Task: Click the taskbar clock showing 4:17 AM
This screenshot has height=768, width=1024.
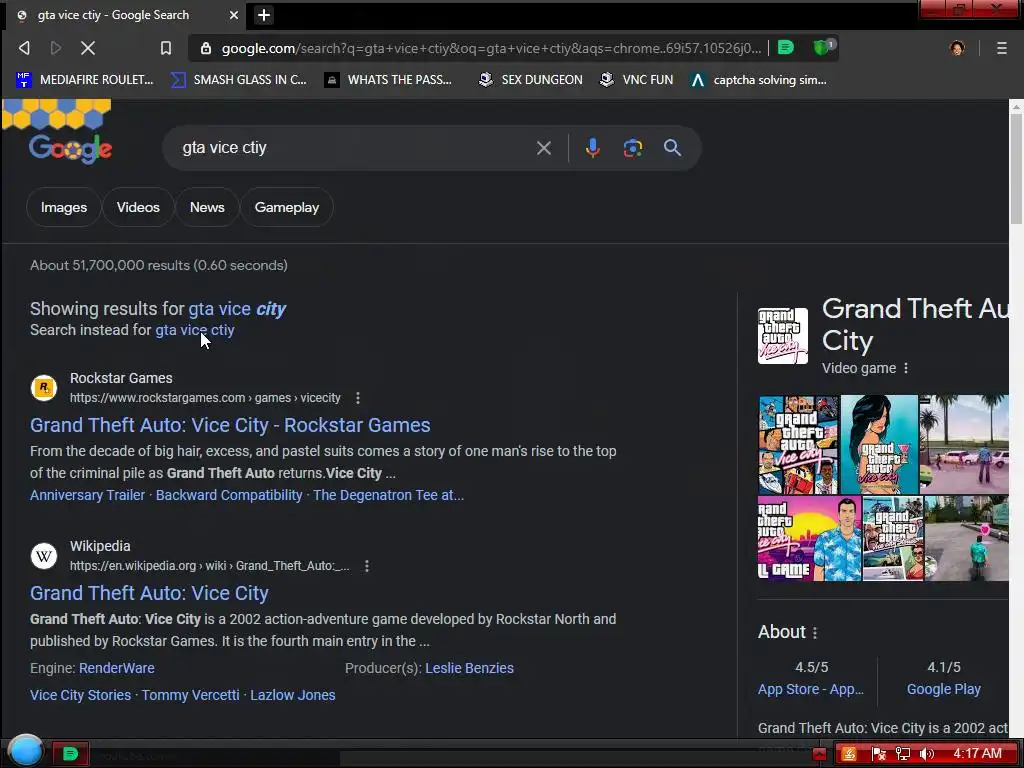Action: pyautogui.click(x=977, y=754)
